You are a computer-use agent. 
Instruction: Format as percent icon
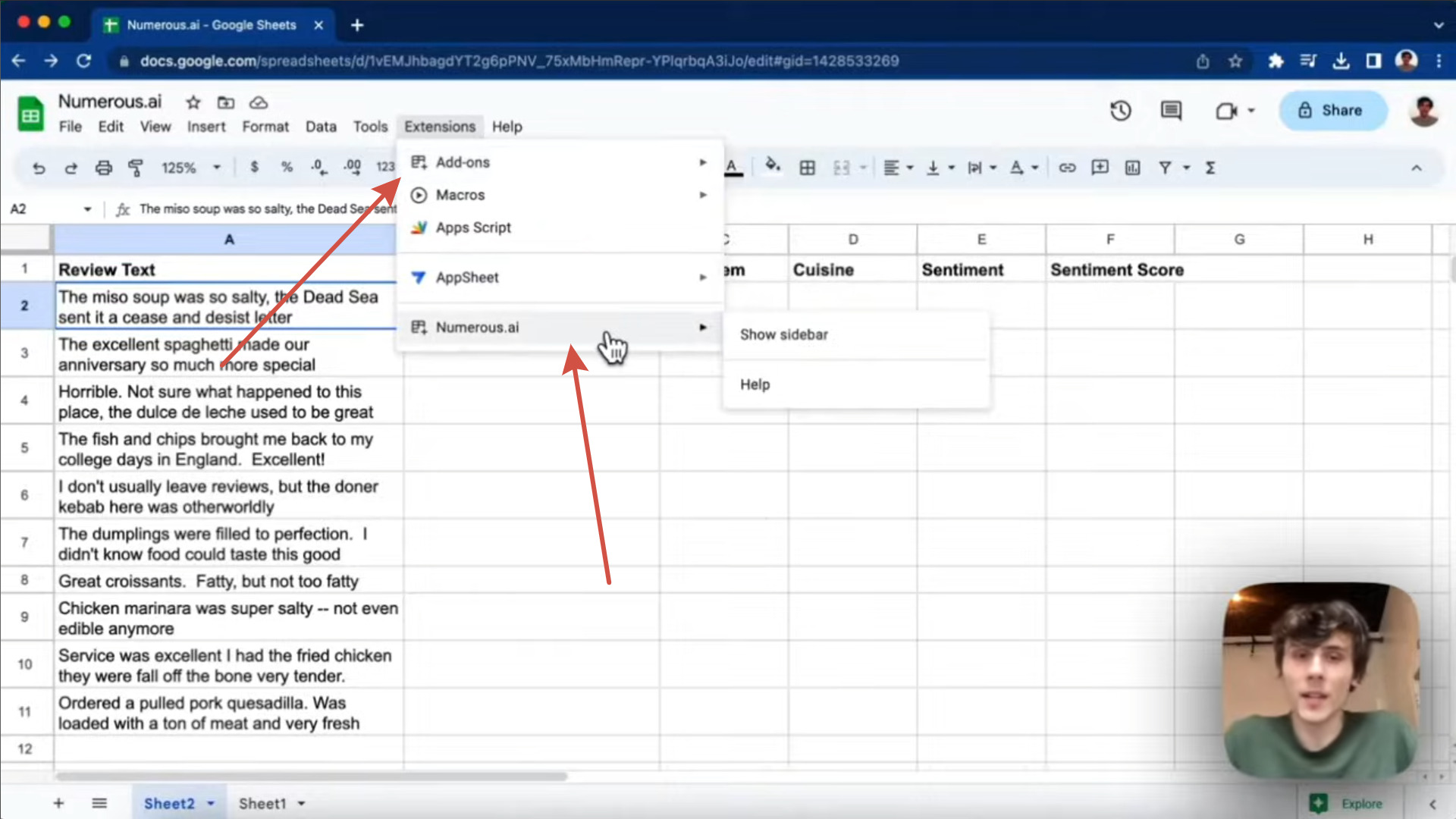click(x=287, y=167)
